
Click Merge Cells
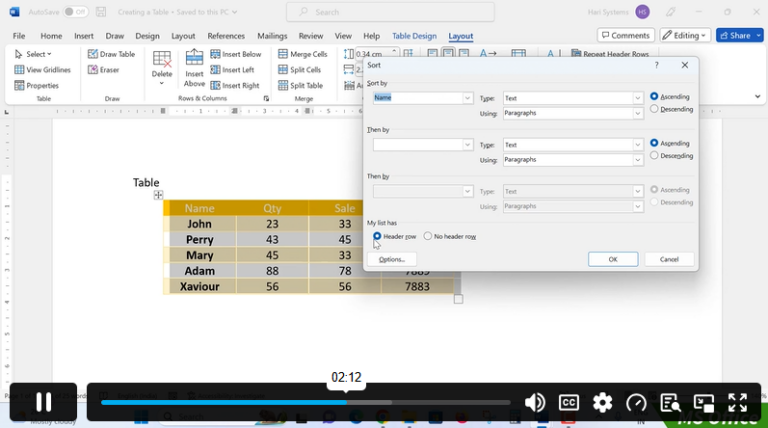(303, 54)
